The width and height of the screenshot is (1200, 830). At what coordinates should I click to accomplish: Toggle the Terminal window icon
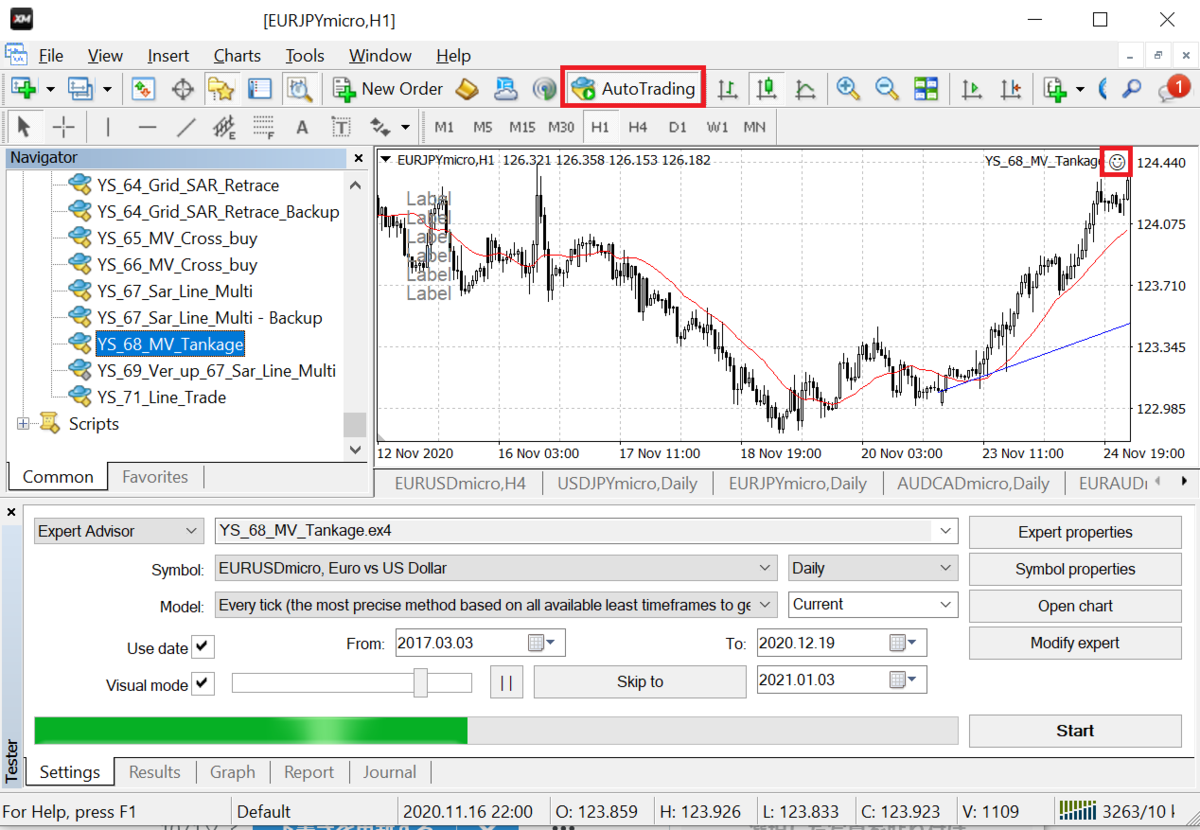259,89
